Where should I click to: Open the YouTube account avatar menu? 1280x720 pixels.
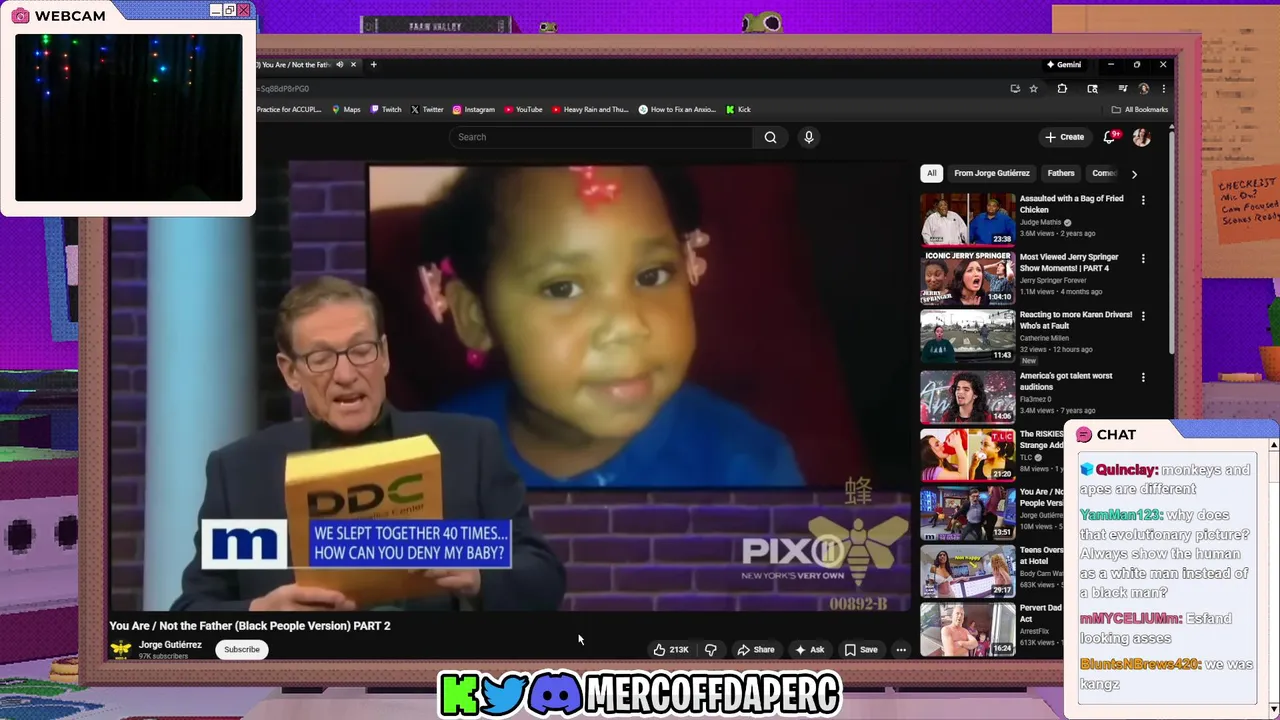pyautogui.click(x=1141, y=137)
